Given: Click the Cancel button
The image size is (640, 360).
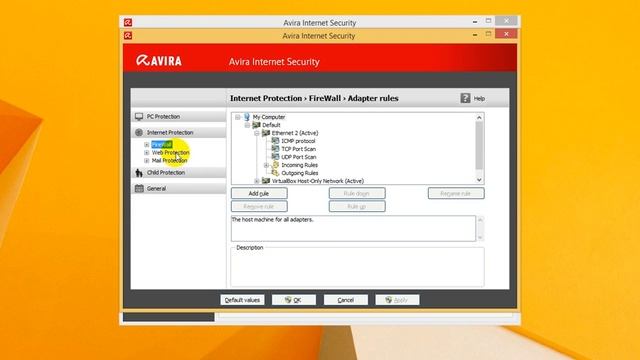Looking at the screenshot, I should point(346,300).
